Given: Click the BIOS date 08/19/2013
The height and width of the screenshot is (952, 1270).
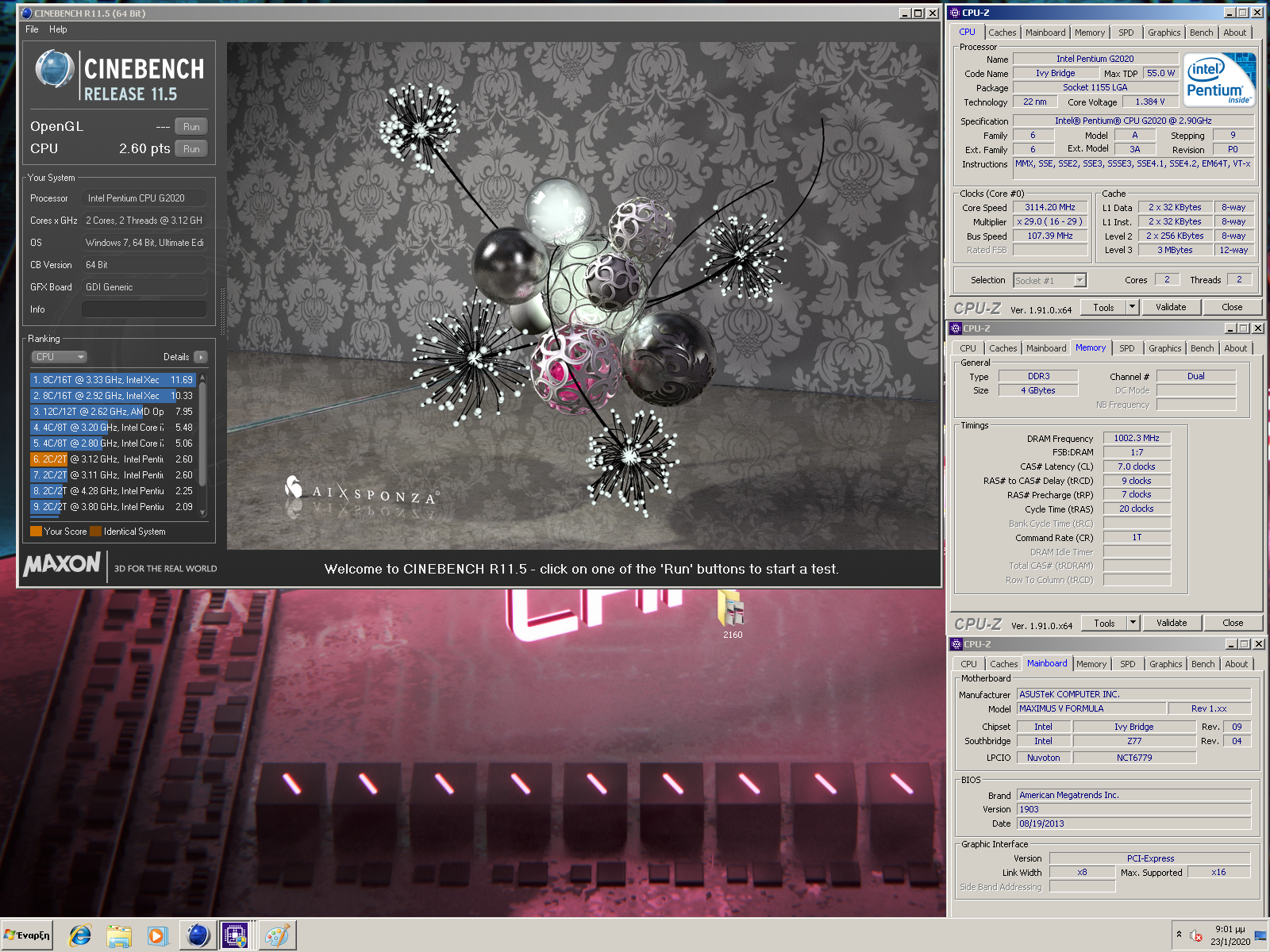Looking at the screenshot, I should pyautogui.click(x=1134, y=823).
